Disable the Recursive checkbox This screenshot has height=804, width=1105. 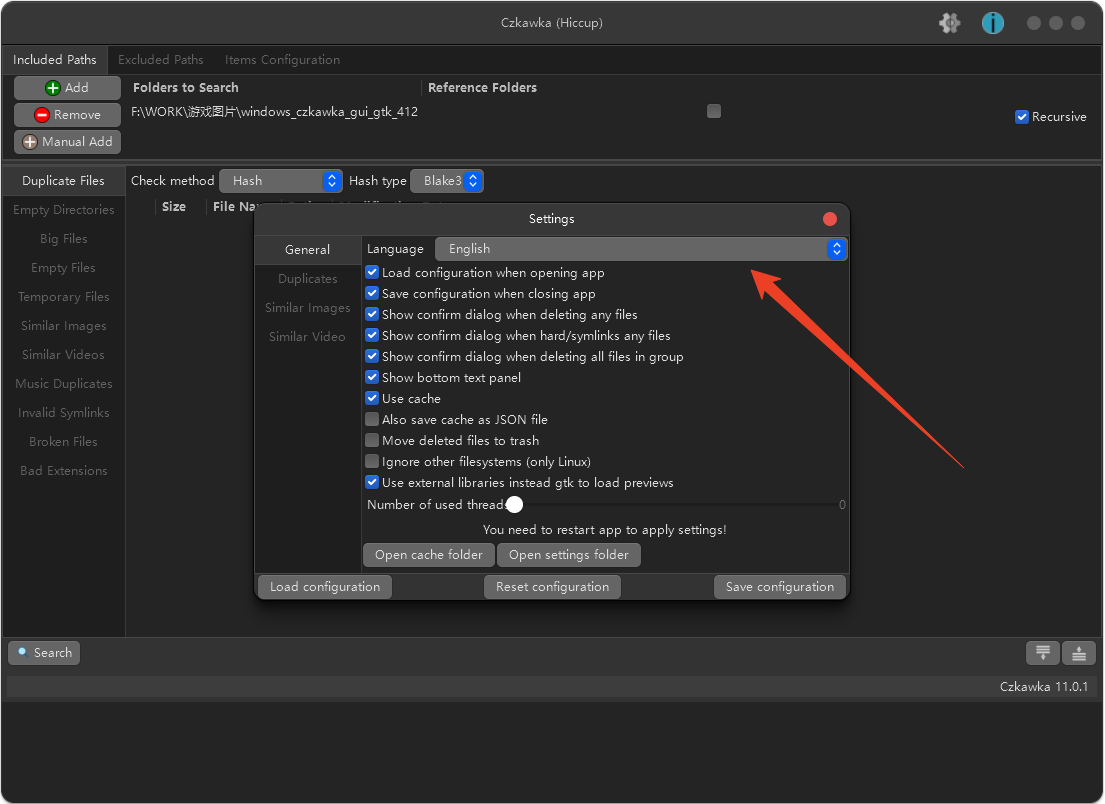click(x=1022, y=117)
